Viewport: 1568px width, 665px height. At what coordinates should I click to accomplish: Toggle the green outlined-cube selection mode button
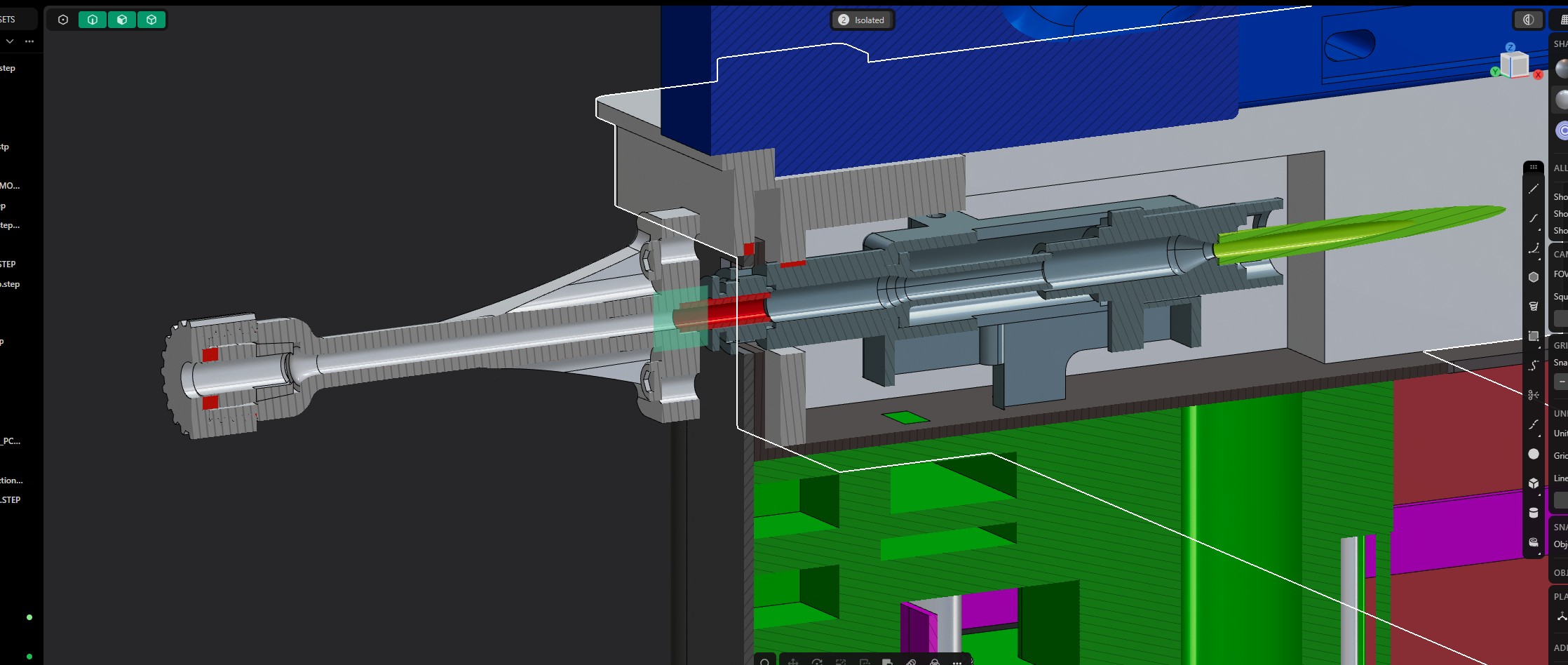tap(151, 20)
